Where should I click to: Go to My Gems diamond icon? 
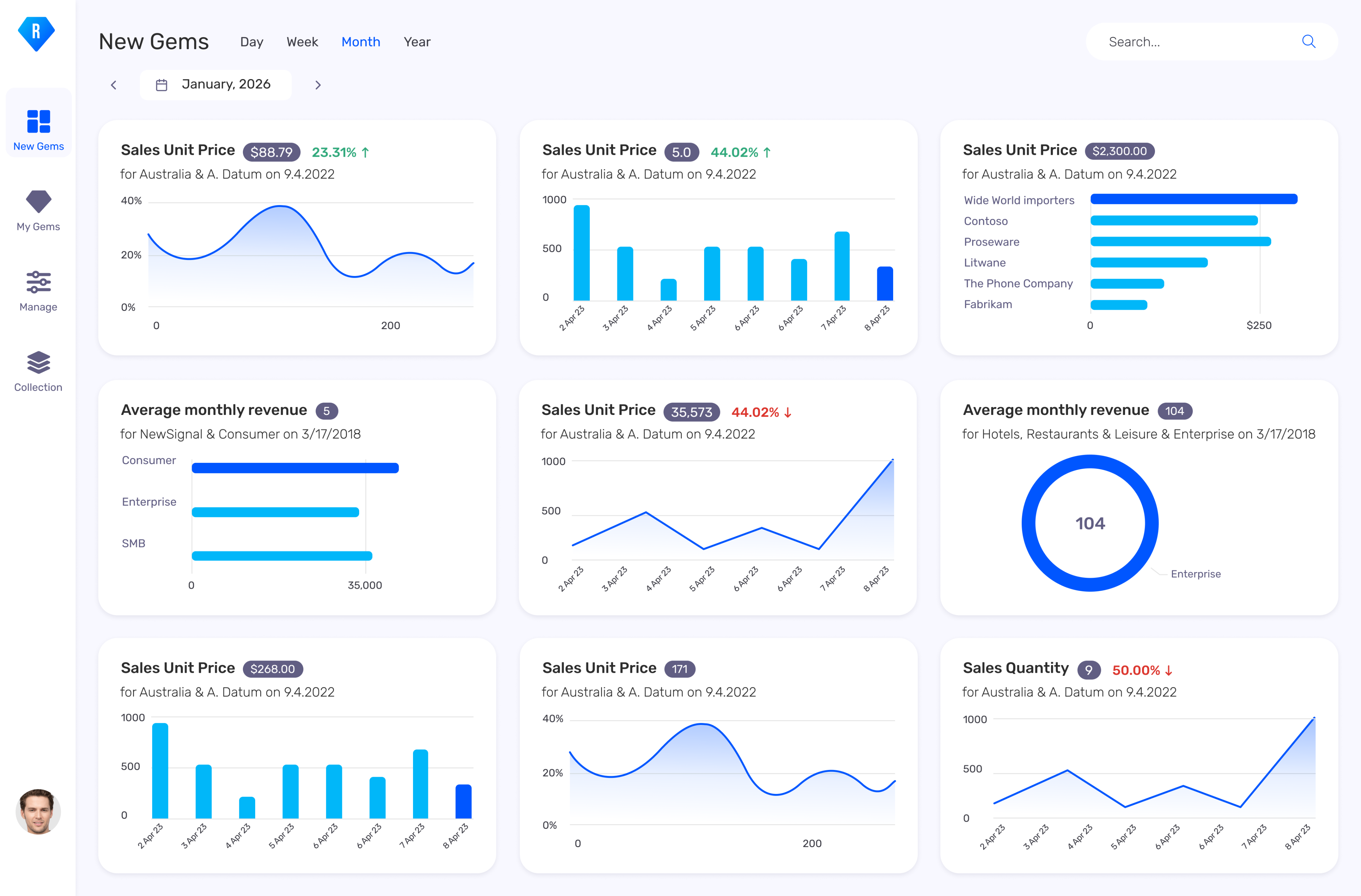(38, 201)
